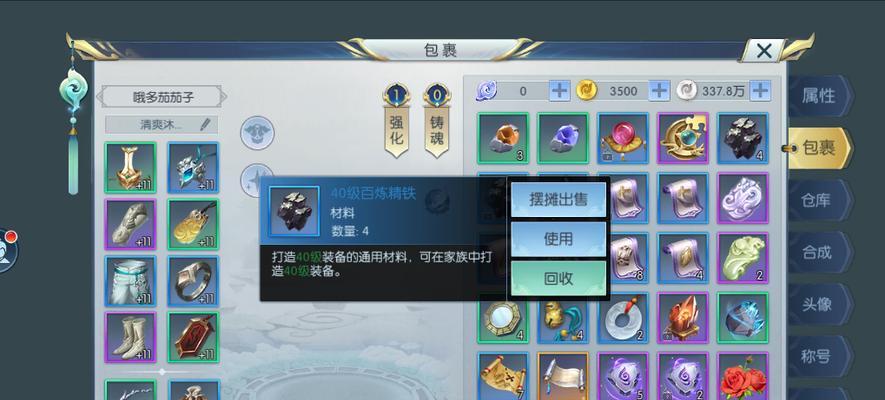This screenshot has height=400, width=885.
Task: Click the white boots equipment slot
Action: [130, 337]
